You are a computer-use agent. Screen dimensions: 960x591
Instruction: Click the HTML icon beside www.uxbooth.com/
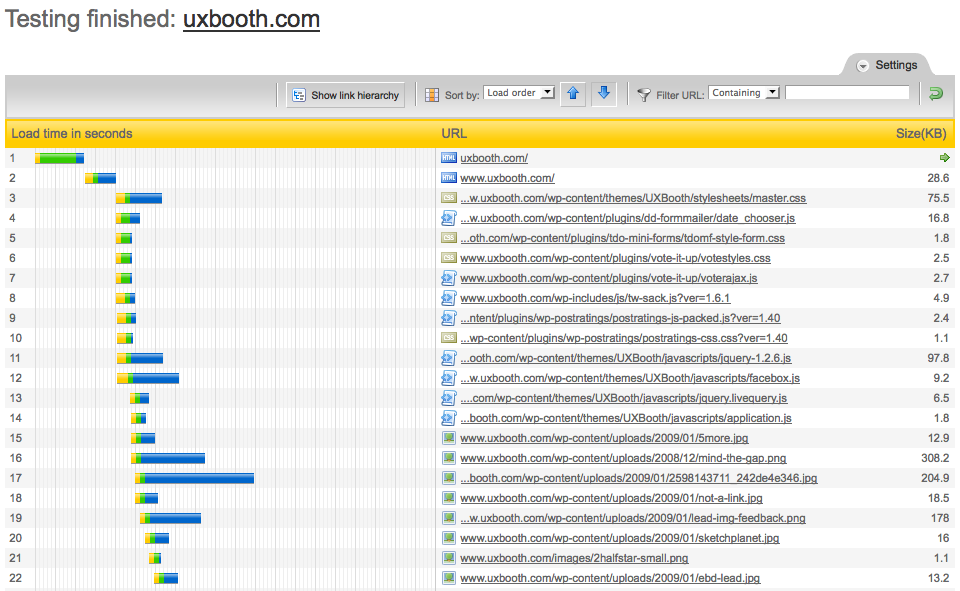(449, 178)
